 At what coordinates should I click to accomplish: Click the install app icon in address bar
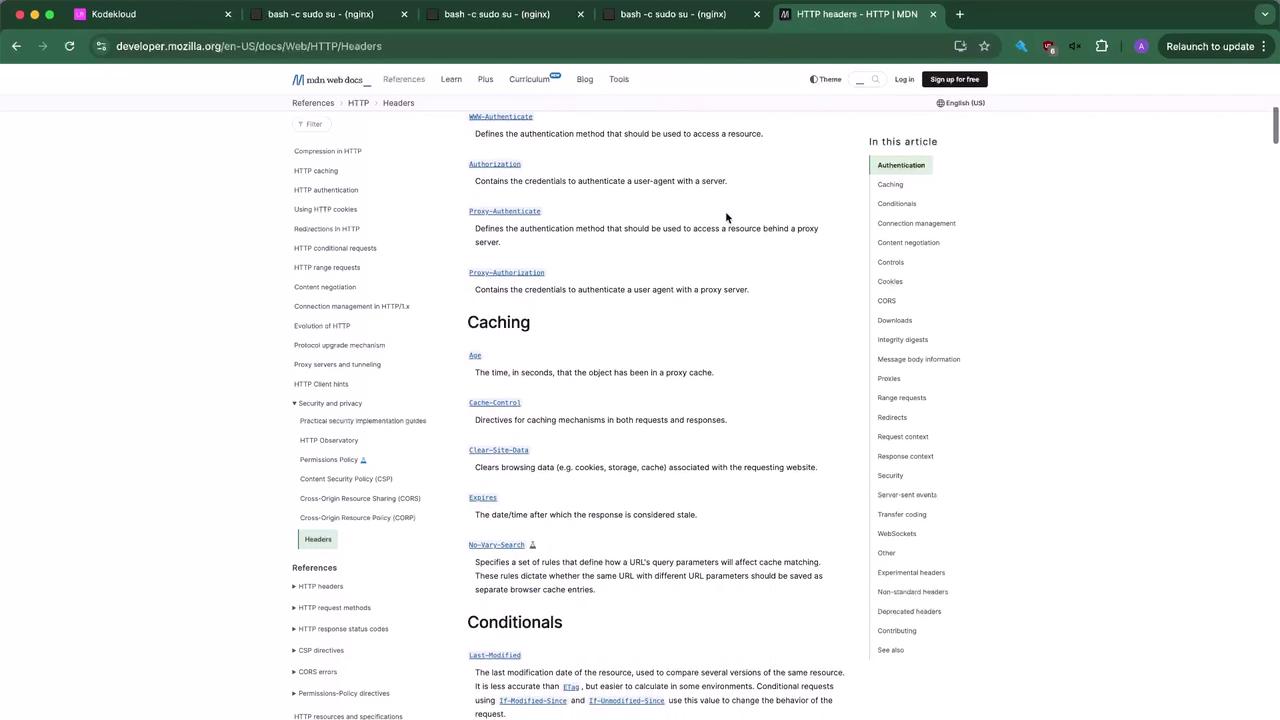click(x=960, y=46)
